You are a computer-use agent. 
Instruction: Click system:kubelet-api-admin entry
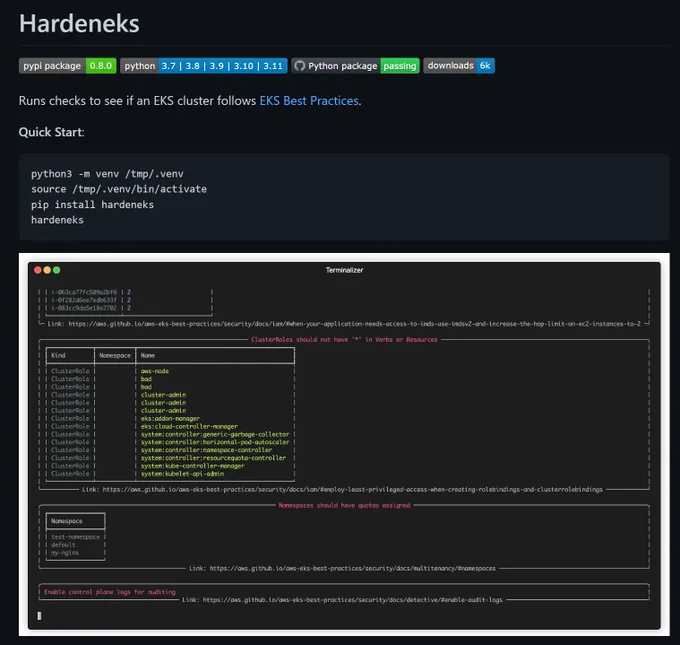182,474
